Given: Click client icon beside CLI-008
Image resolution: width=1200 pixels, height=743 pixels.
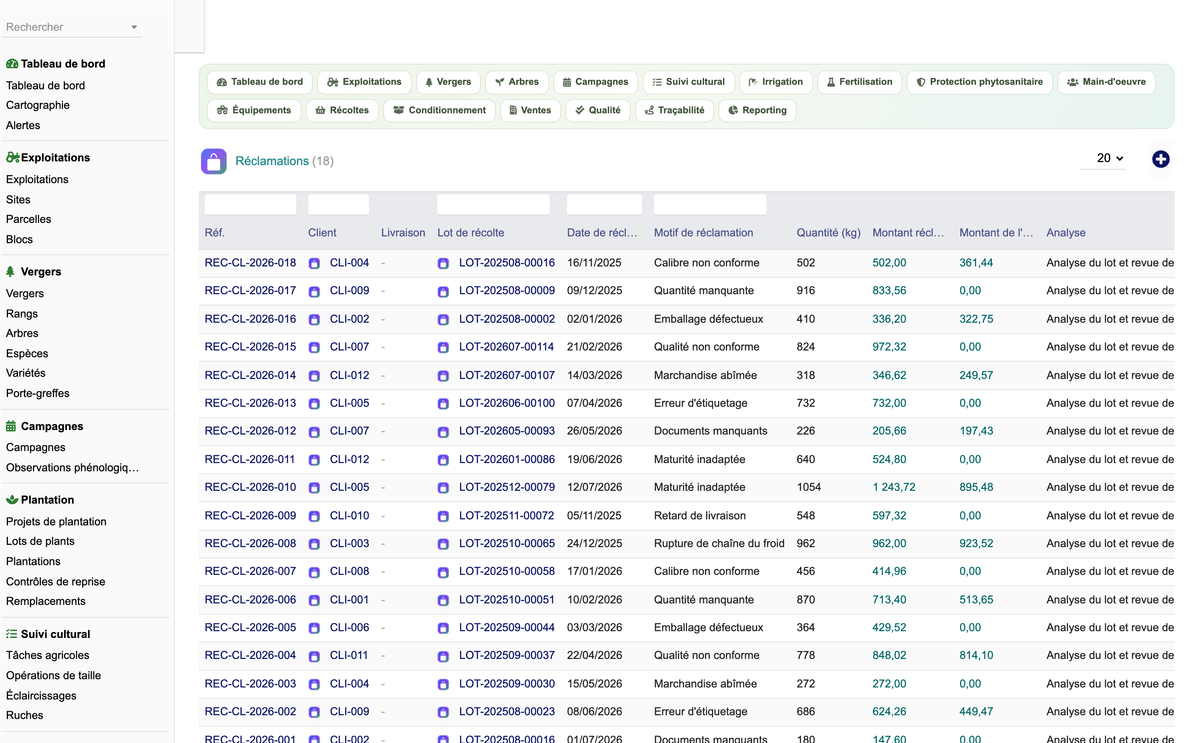Looking at the screenshot, I should click(x=314, y=573).
